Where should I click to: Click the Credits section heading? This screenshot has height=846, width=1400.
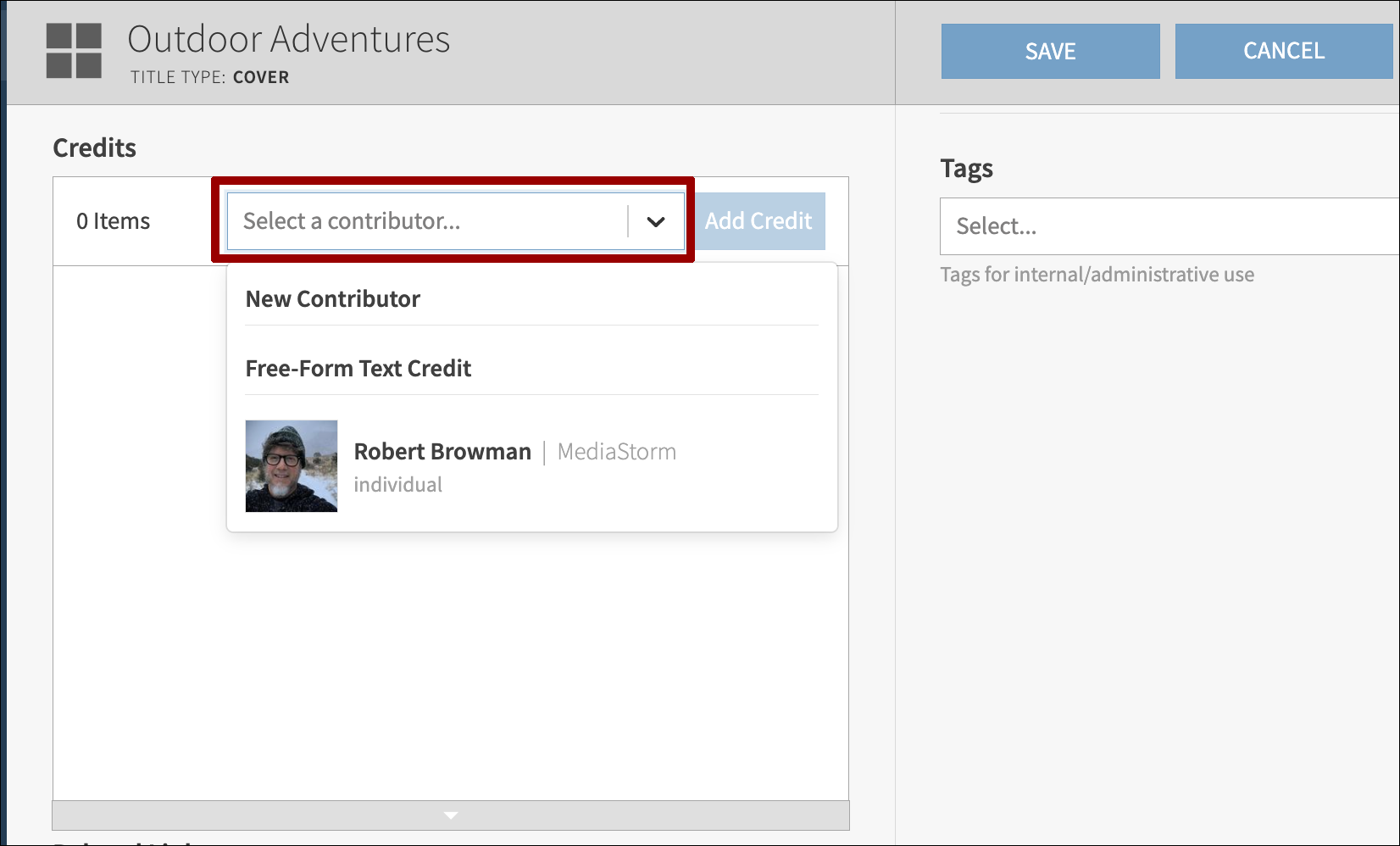click(x=95, y=147)
